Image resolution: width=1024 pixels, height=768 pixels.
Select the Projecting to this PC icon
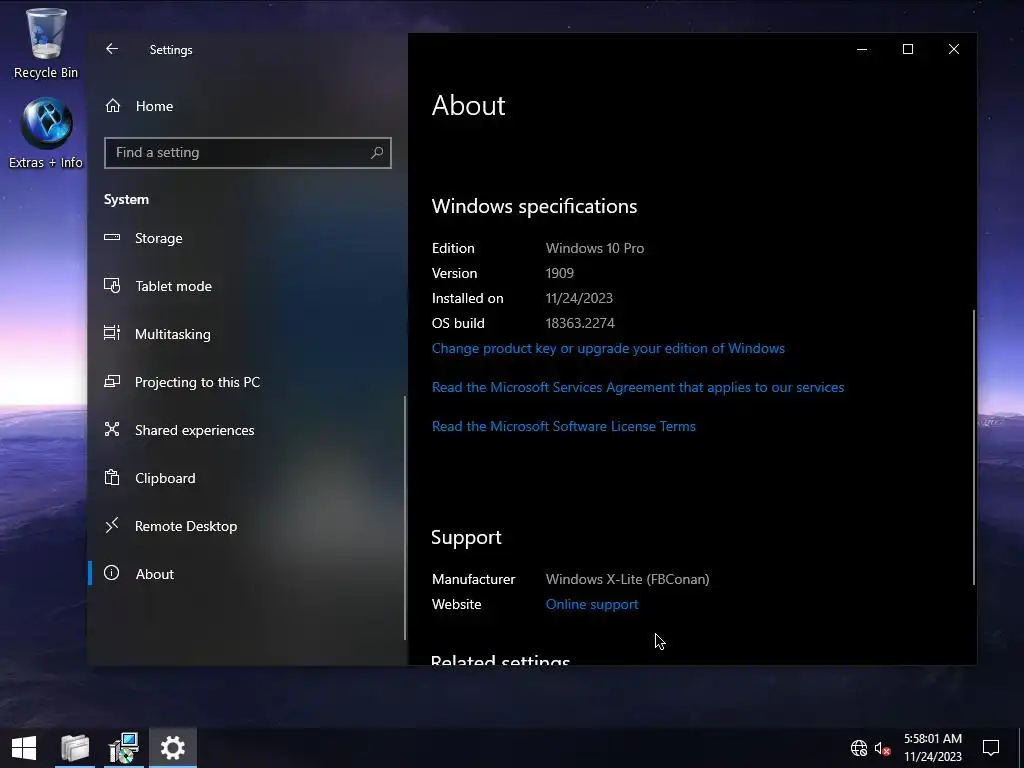[x=112, y=381]
